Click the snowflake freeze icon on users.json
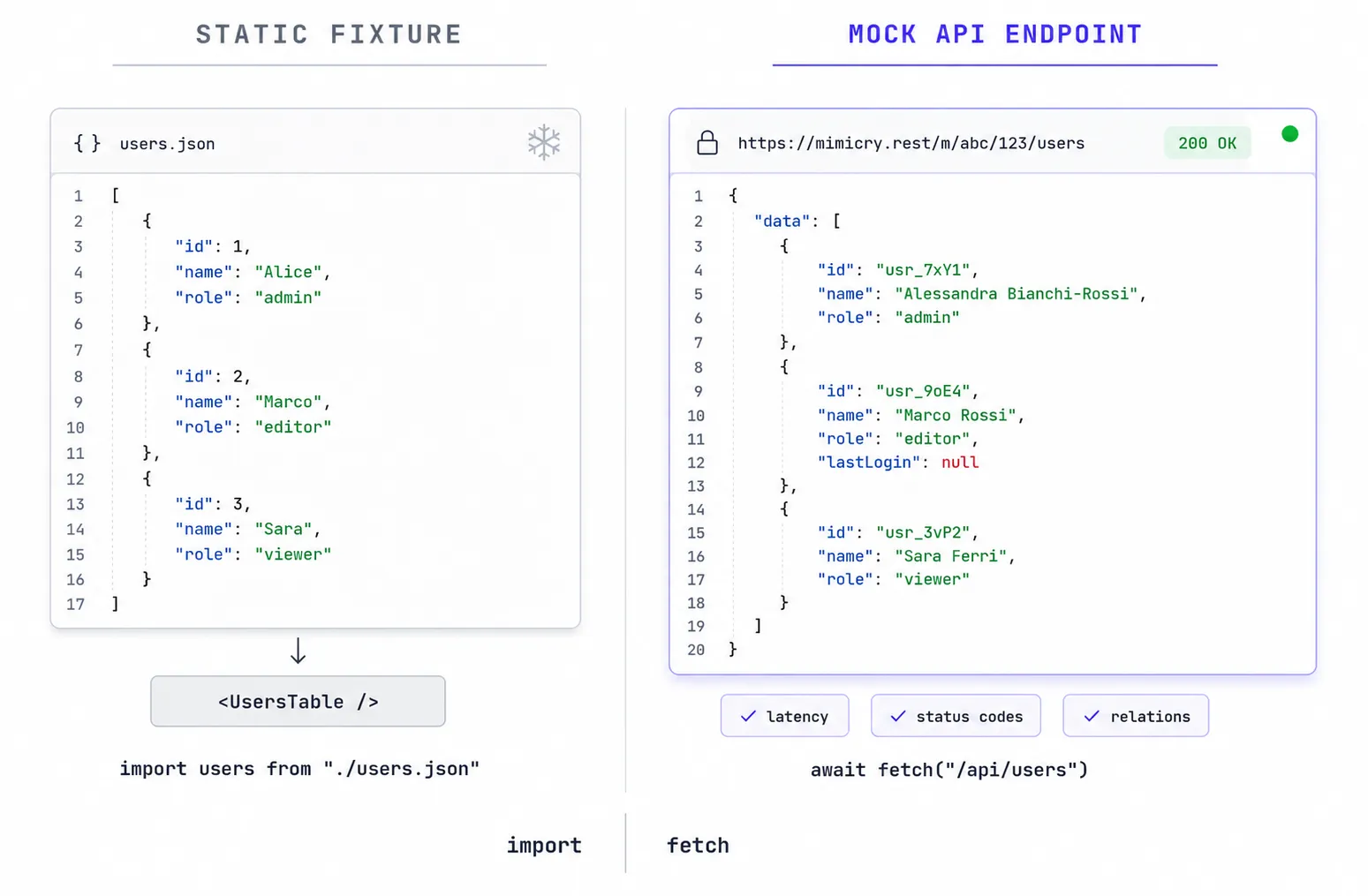 point(544,142)
